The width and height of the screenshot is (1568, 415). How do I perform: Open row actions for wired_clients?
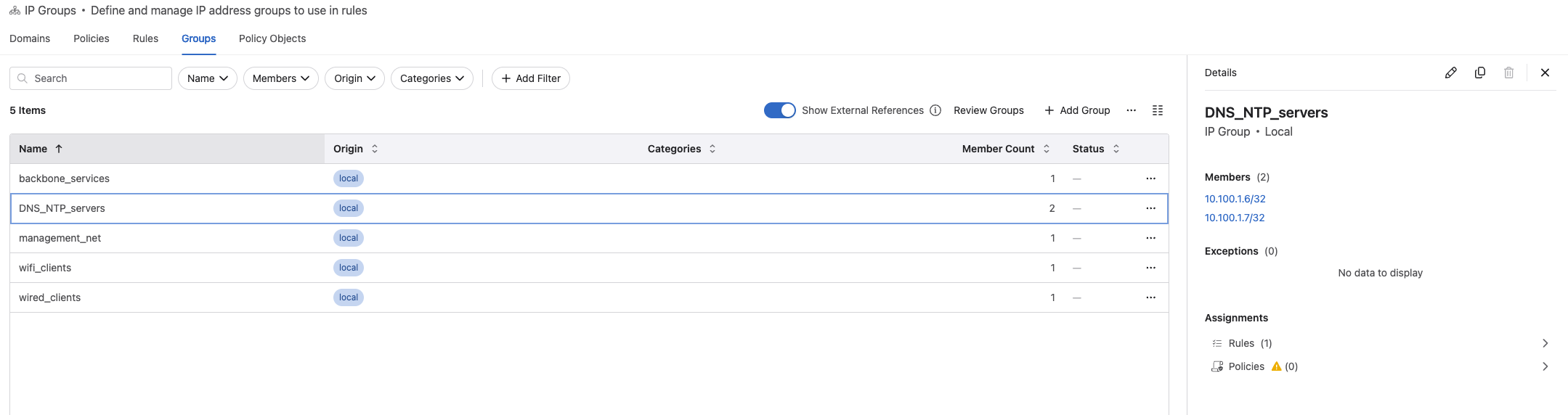(1150, 297)
